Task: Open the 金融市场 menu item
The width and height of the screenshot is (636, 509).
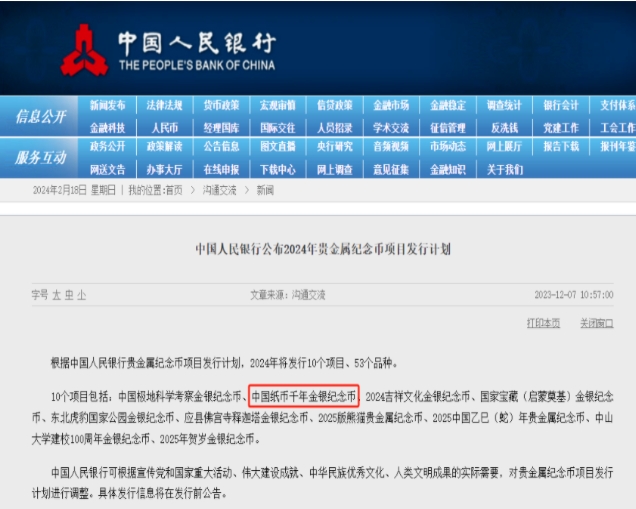Action: [x=391, y=105]
